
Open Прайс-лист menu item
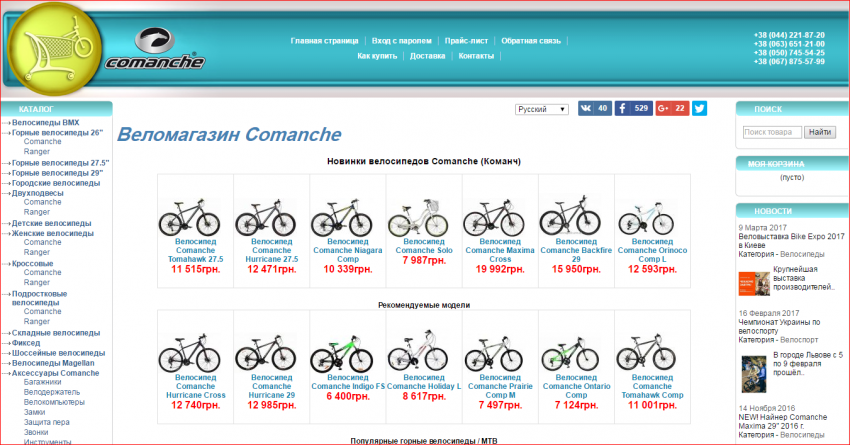pyautogui.click(x=466, y=41)
